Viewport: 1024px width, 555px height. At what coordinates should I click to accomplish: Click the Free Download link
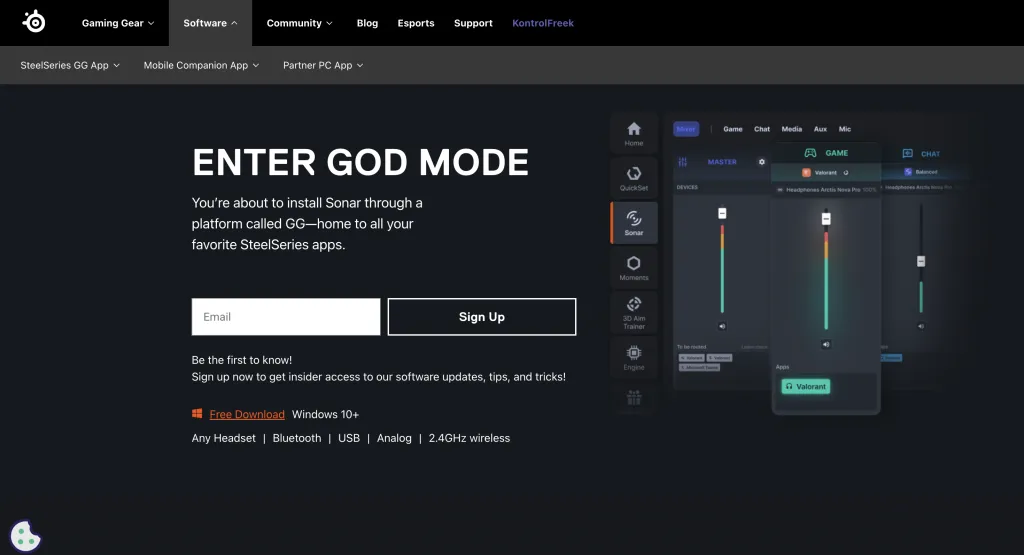(x=247, y=414)
